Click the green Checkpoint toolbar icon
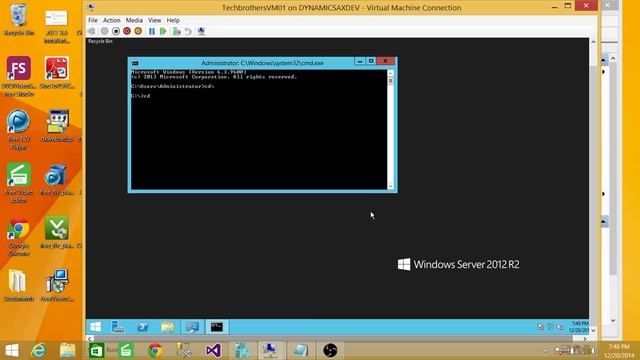The width and height of the screenshot is (640, 360). (x=176, y=31)
